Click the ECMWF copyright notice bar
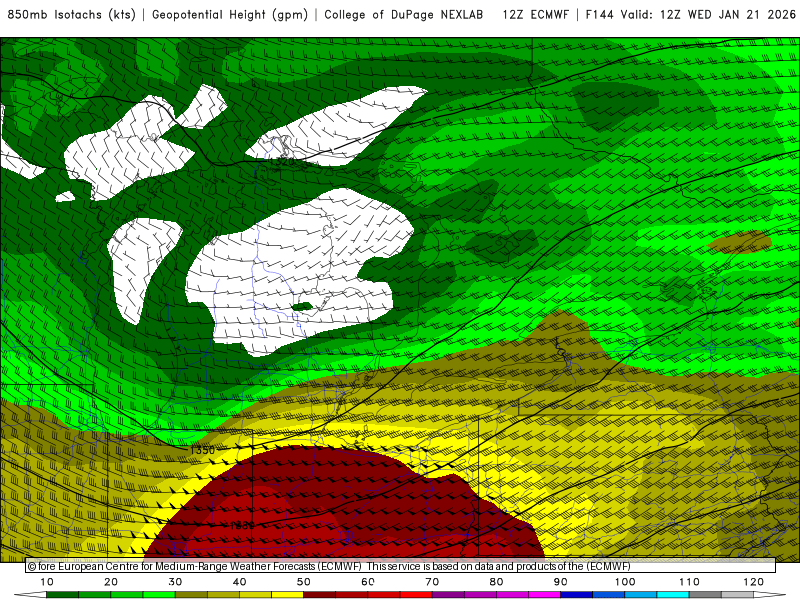The width and height of the screenshot is (800, 600). [x=401, y=566]
